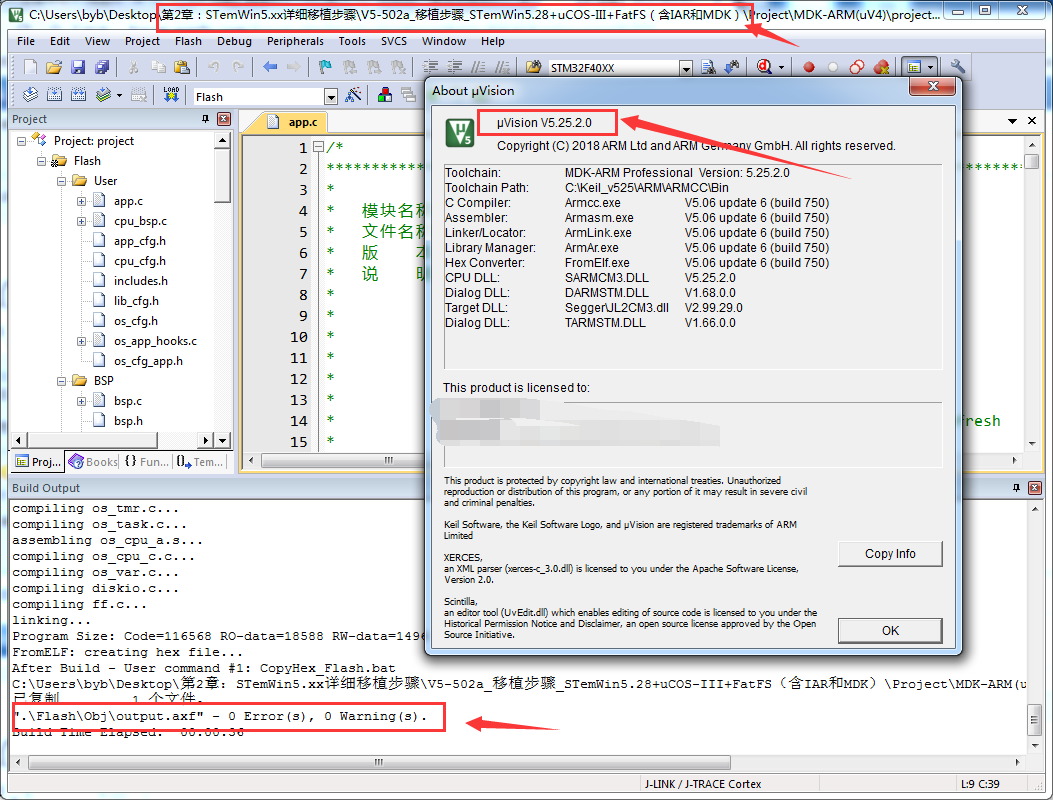
Task: Expand the cpu_bsp.c file node
Action: [x=81, y=221]
